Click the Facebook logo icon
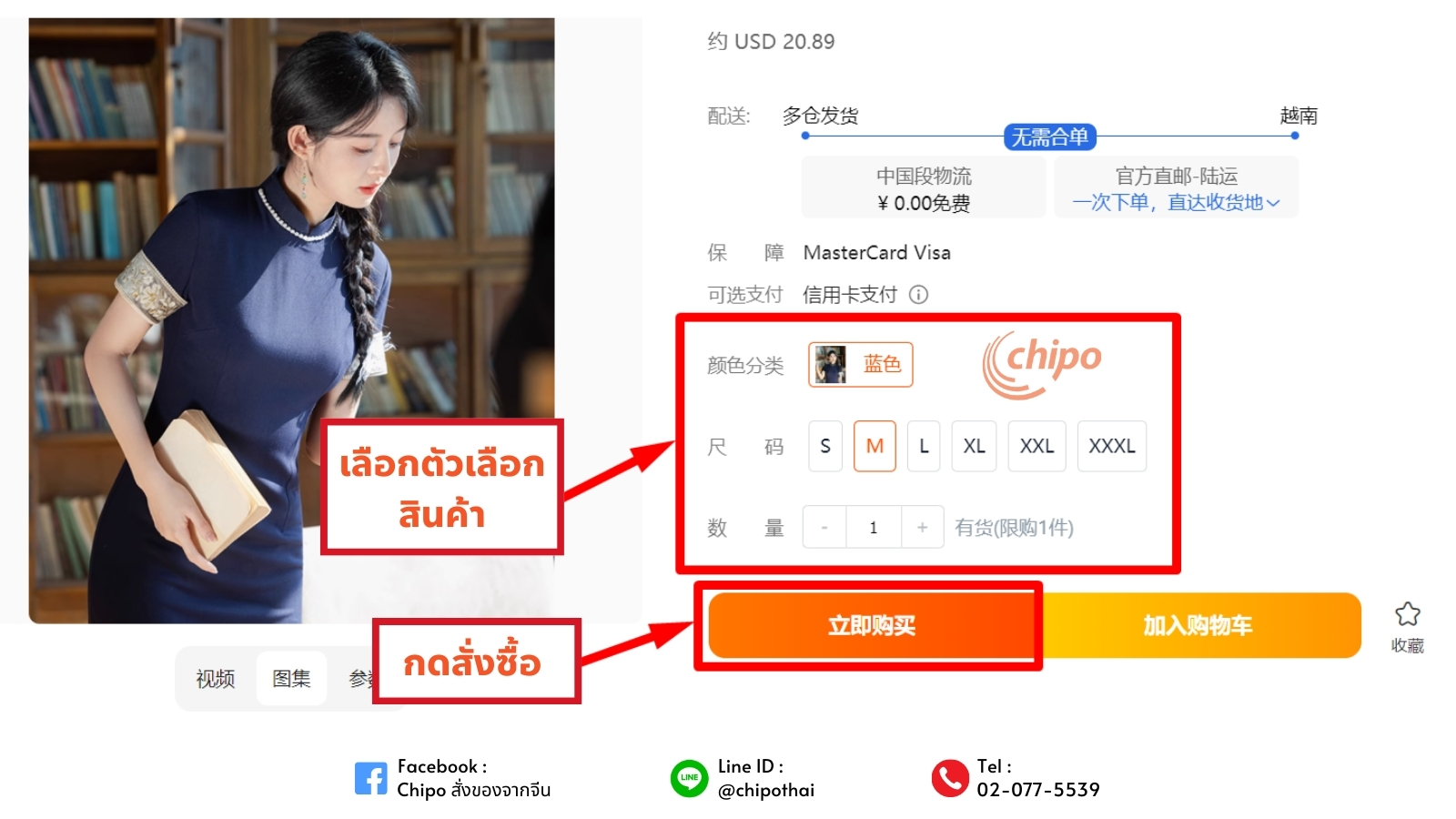 point(370,778)
